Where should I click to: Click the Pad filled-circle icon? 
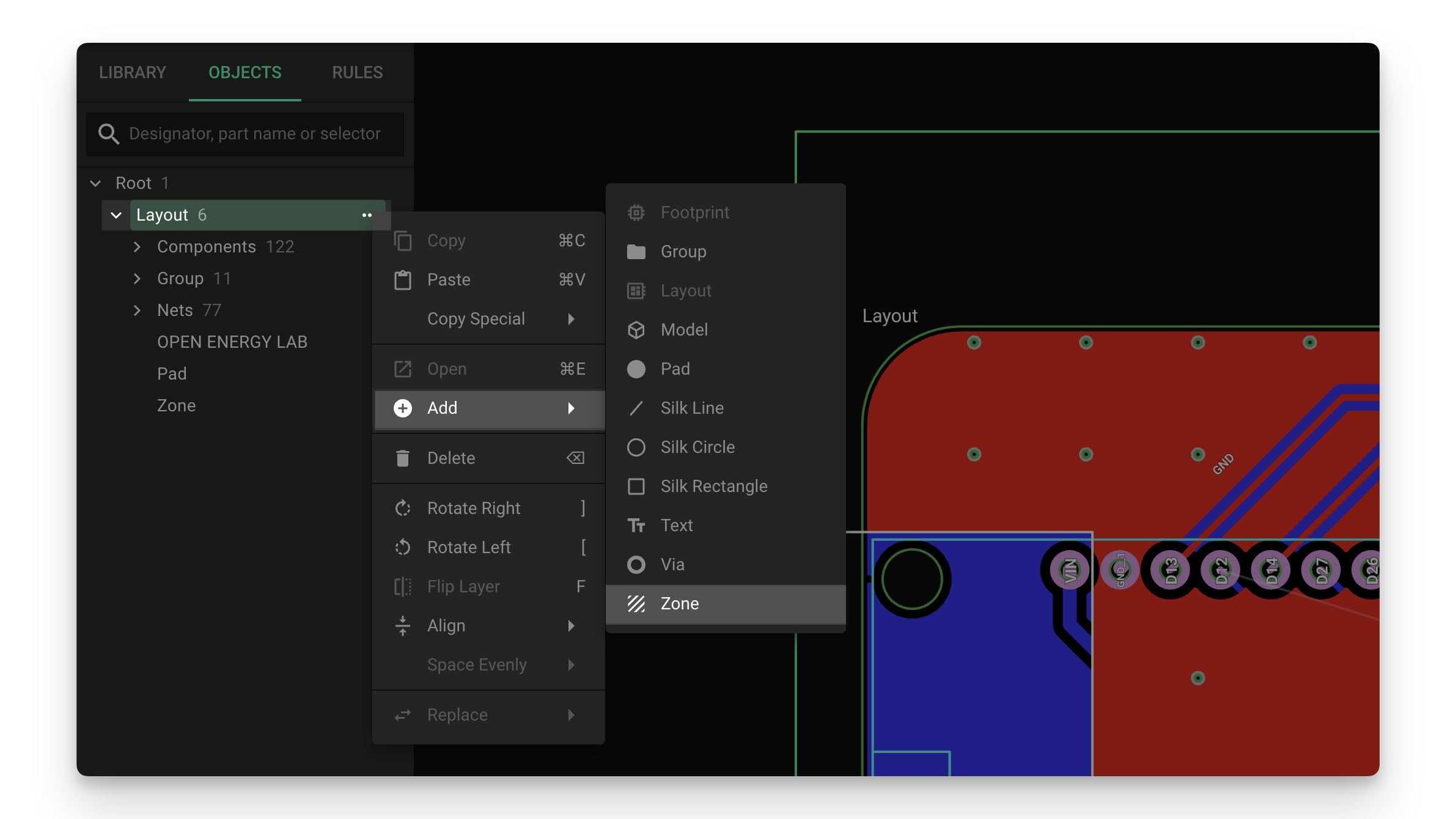[x=636, y=369]
